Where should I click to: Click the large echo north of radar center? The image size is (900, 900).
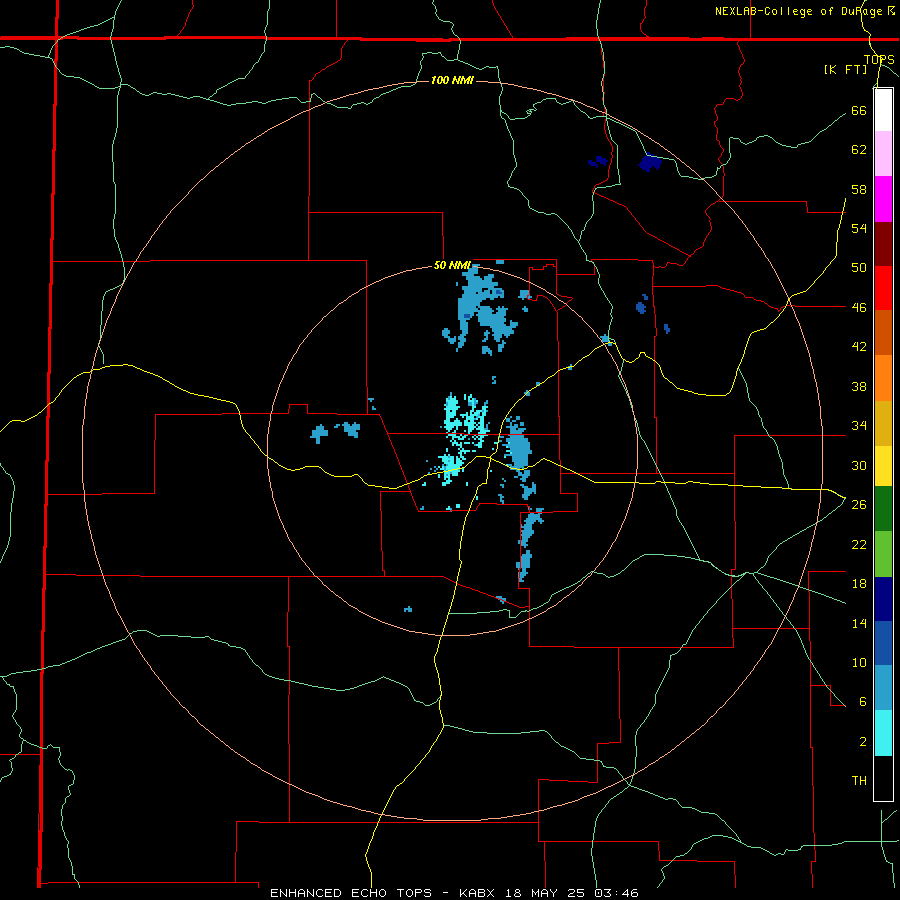[481, 310]
